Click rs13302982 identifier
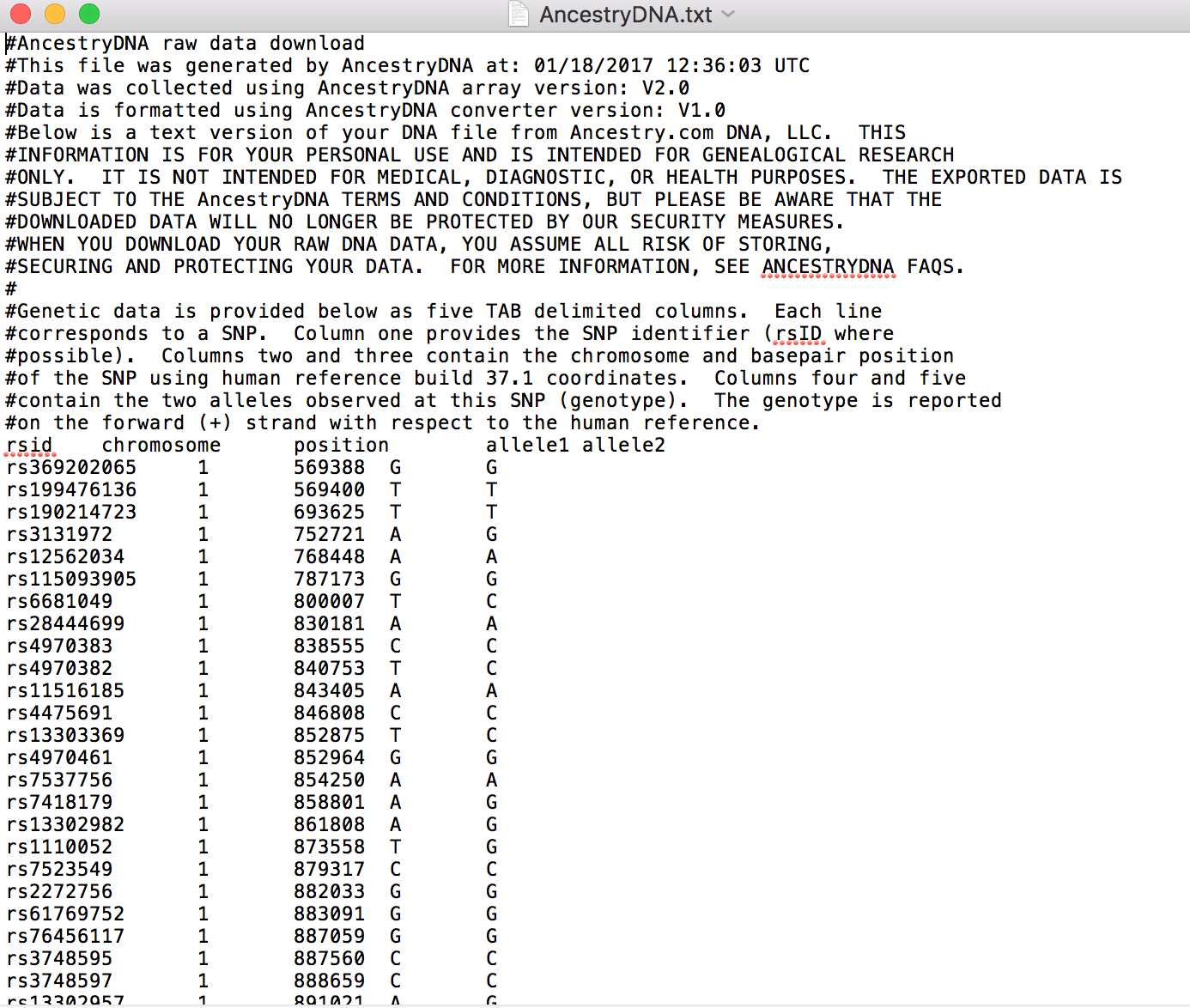The width and height of the screenshot is (1190, 1008). [x=65, y=824]
